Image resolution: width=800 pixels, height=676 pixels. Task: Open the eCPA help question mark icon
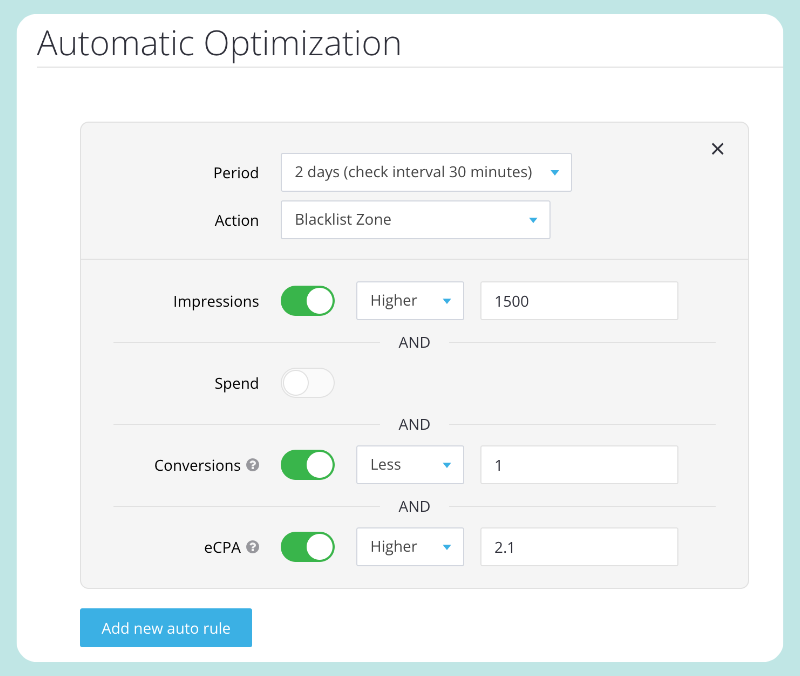pyautogui.click(x=253, y=547)
